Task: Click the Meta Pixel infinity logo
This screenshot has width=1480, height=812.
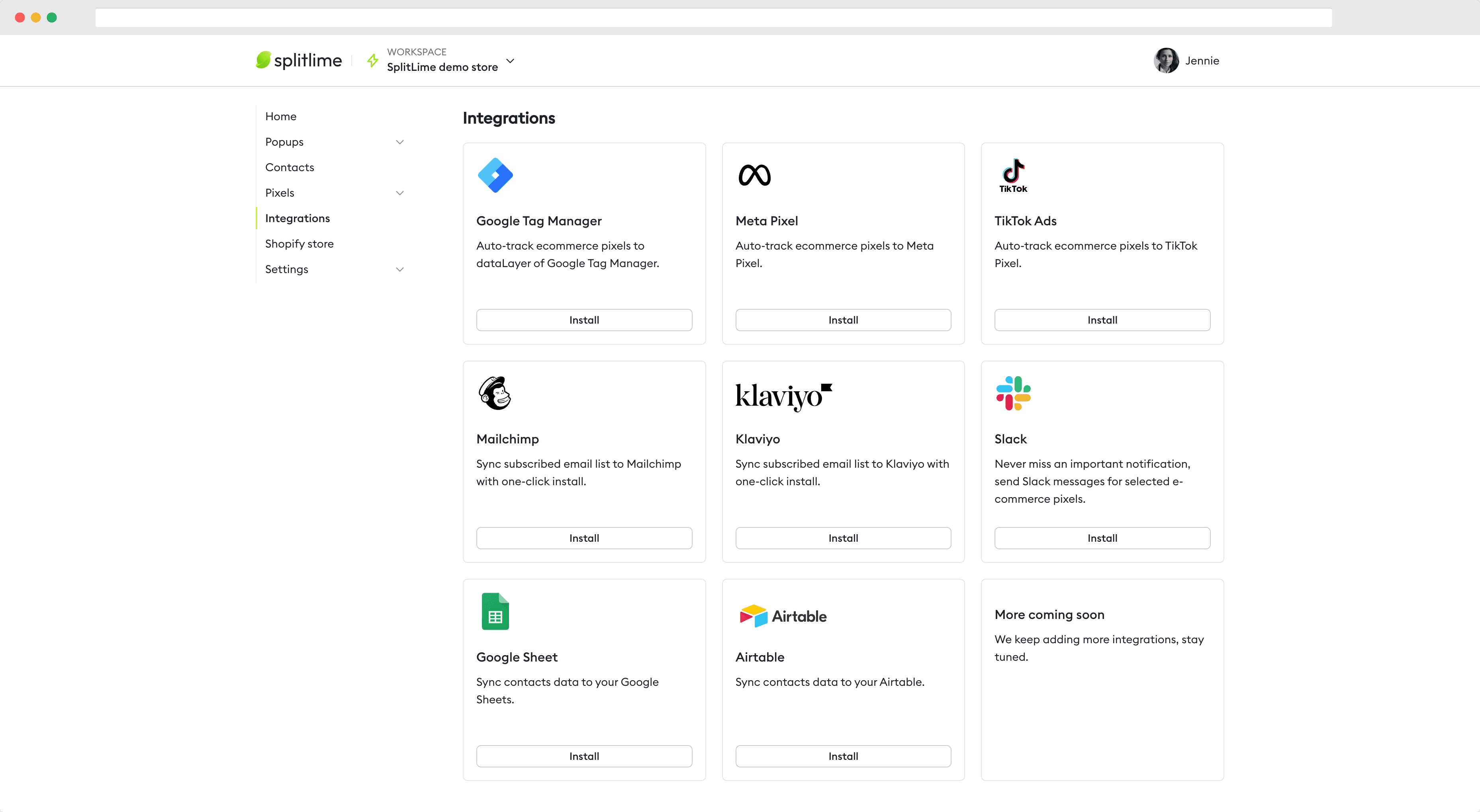Action: [x=754, y=175]
